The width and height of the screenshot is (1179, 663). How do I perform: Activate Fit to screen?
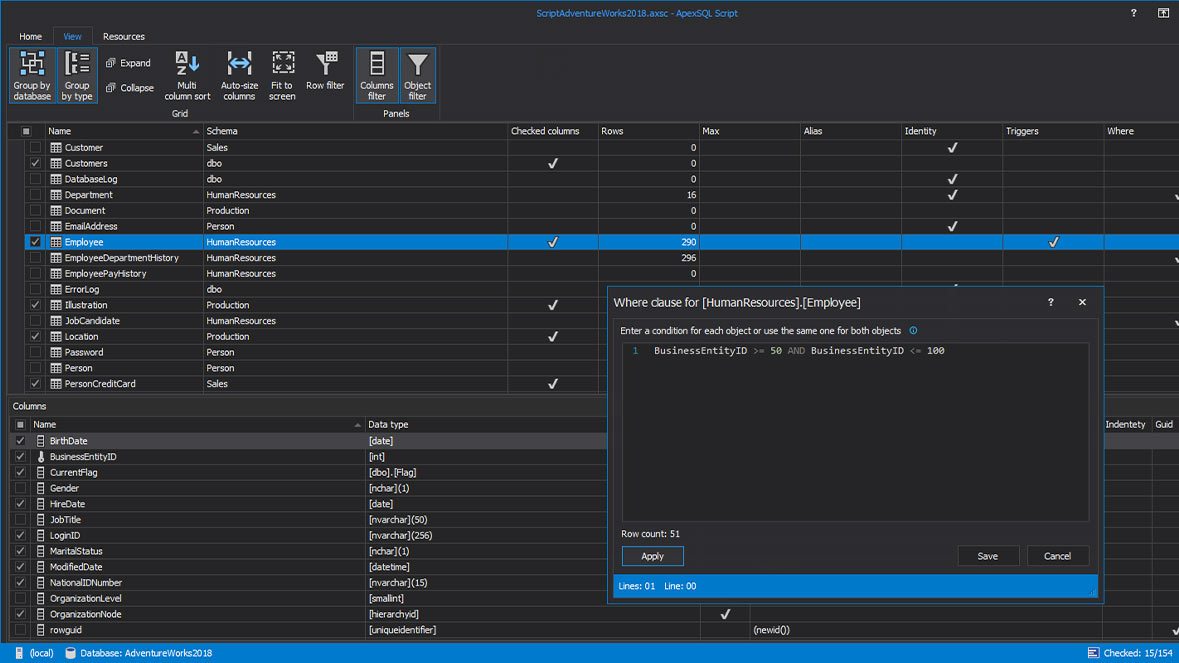click(282, 75)
